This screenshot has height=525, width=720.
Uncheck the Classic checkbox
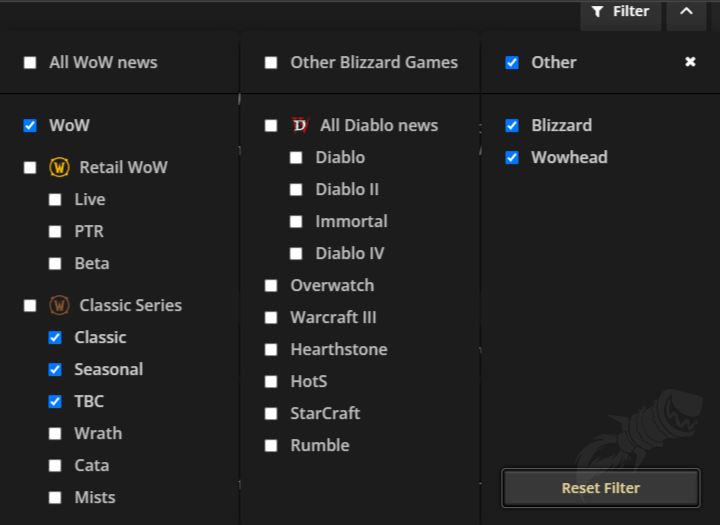pyautogui.click(x=55, y=338)
